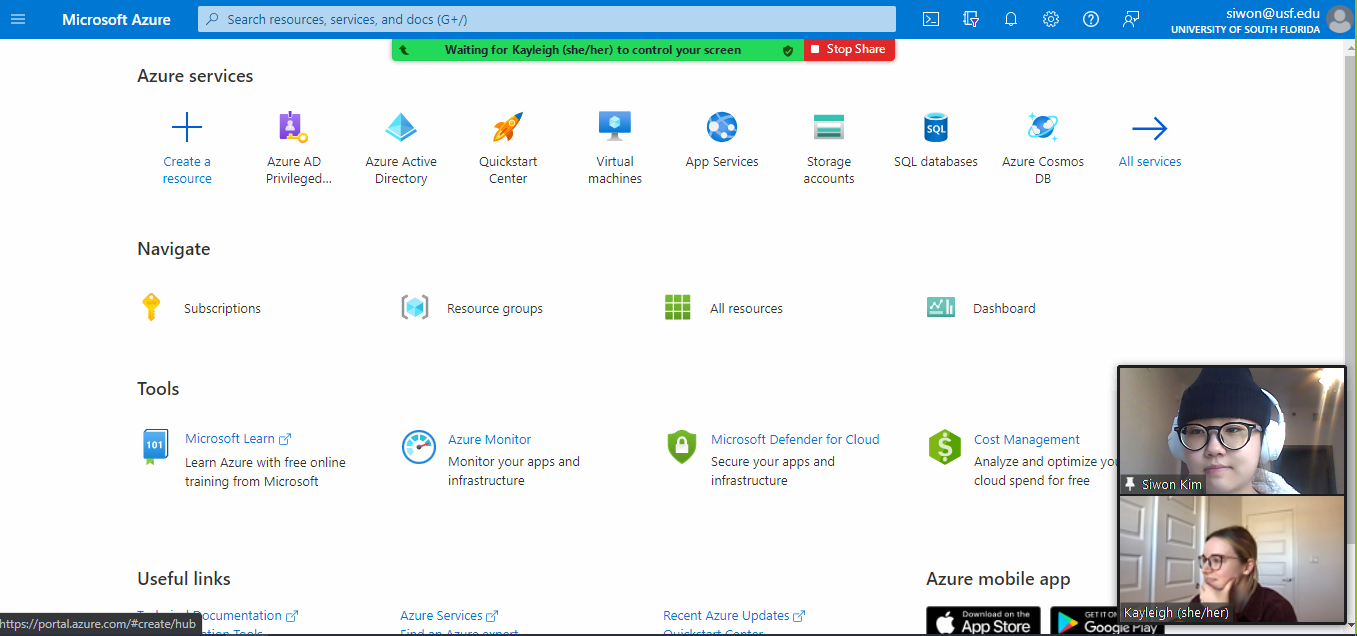Click the Microsoft Azure home title
Screen dimensions: 1357x636
tap(116, 19)
